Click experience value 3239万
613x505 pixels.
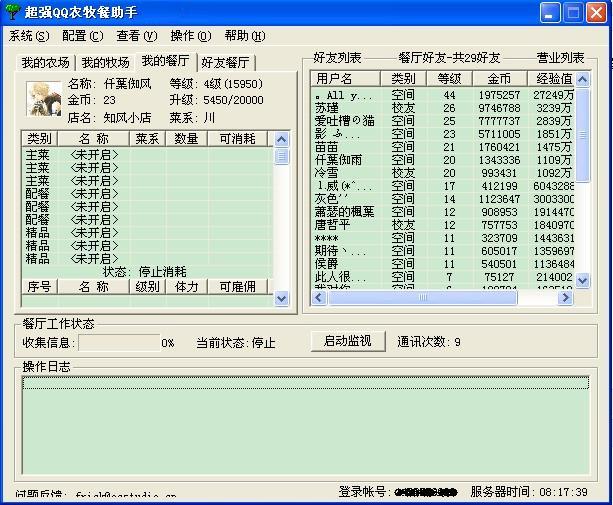click(553, 108)
